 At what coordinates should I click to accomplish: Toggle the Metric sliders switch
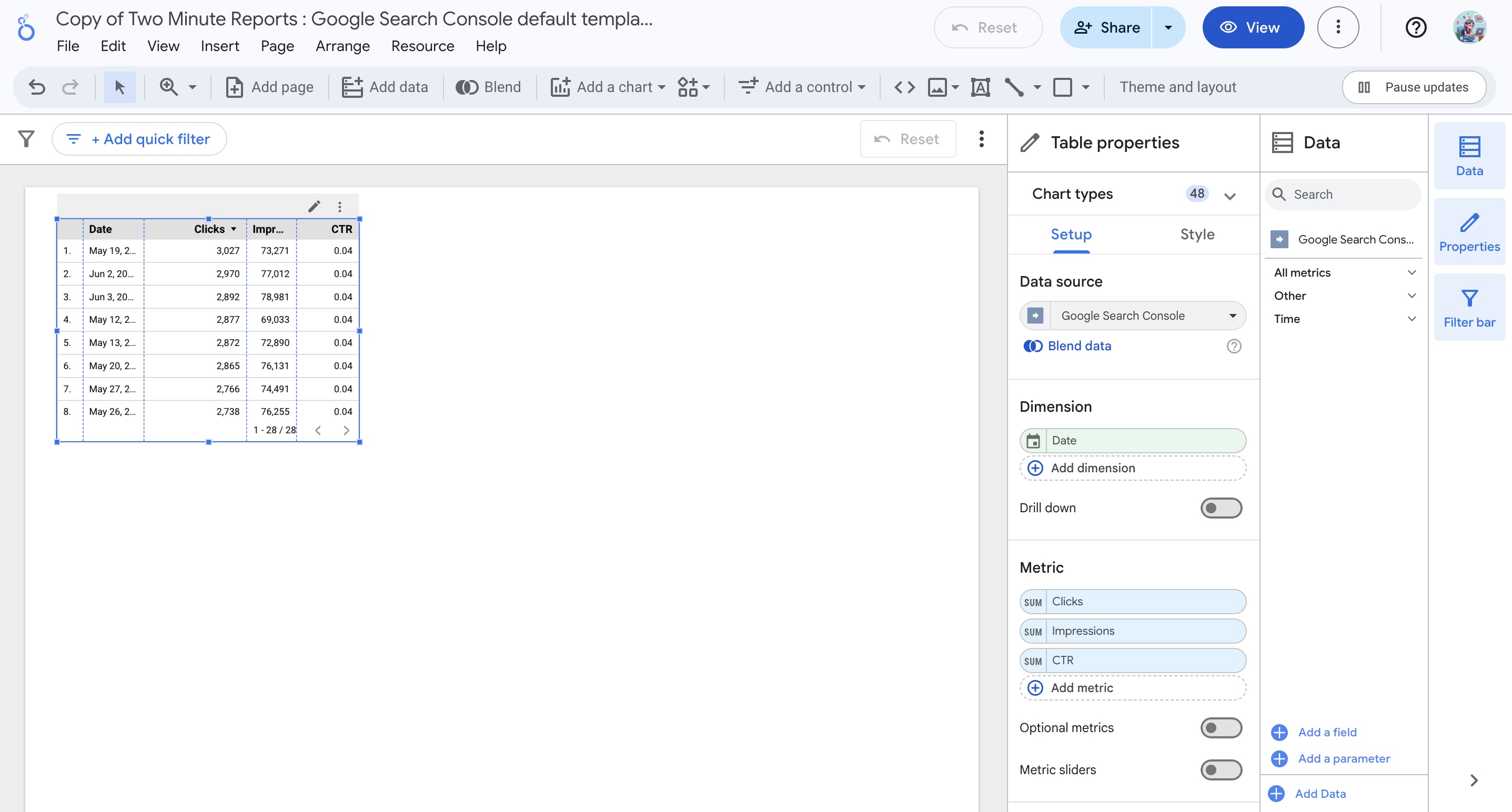click(x=1221, y=770)
